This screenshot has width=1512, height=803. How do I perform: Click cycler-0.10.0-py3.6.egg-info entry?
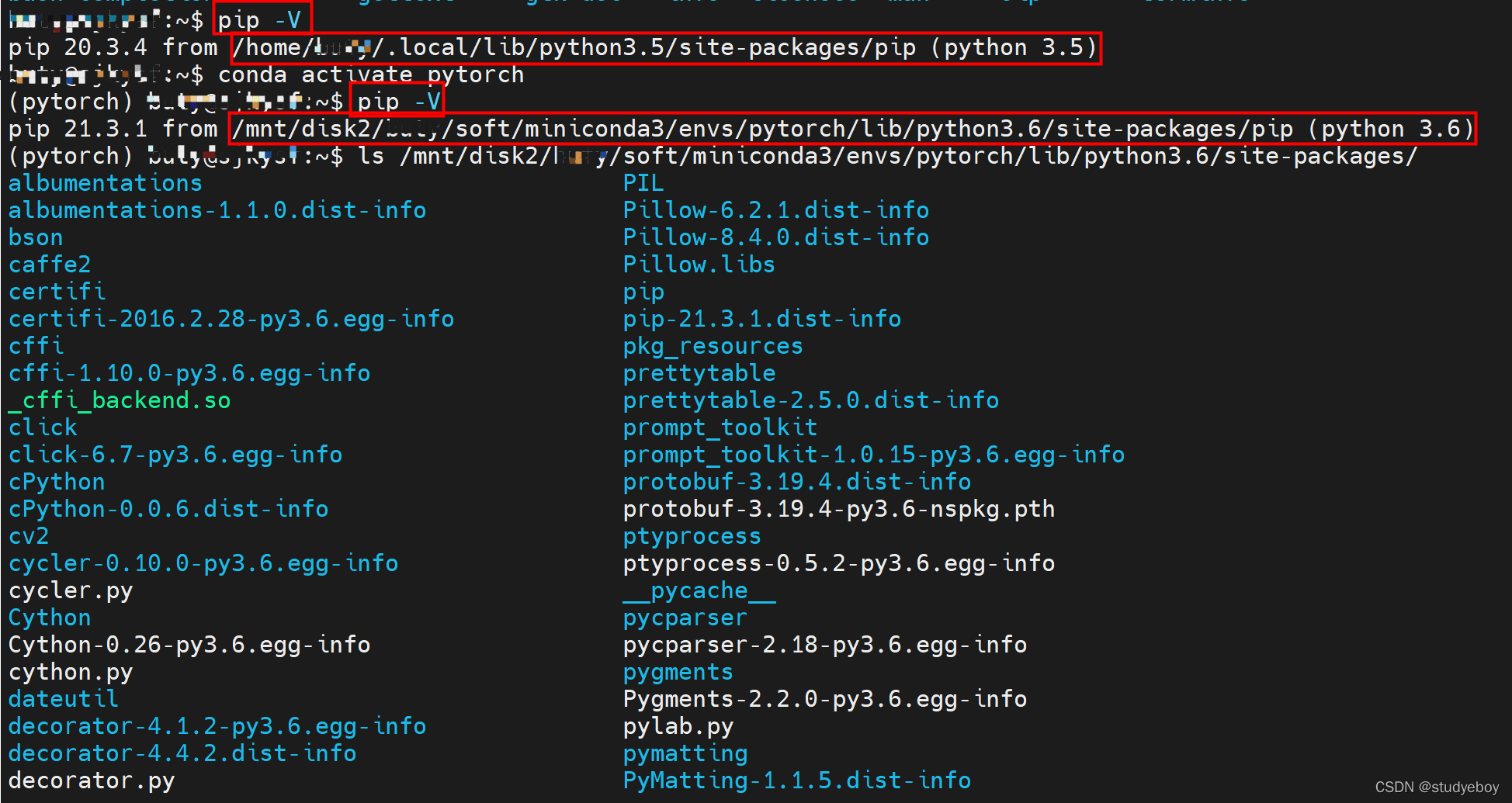pyautogui.click(x=203, y=563)
